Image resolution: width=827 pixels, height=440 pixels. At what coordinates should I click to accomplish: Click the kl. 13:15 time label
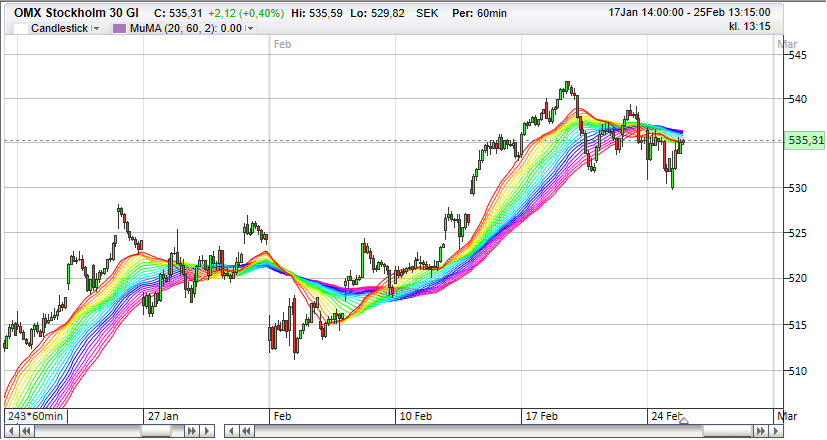749,26
